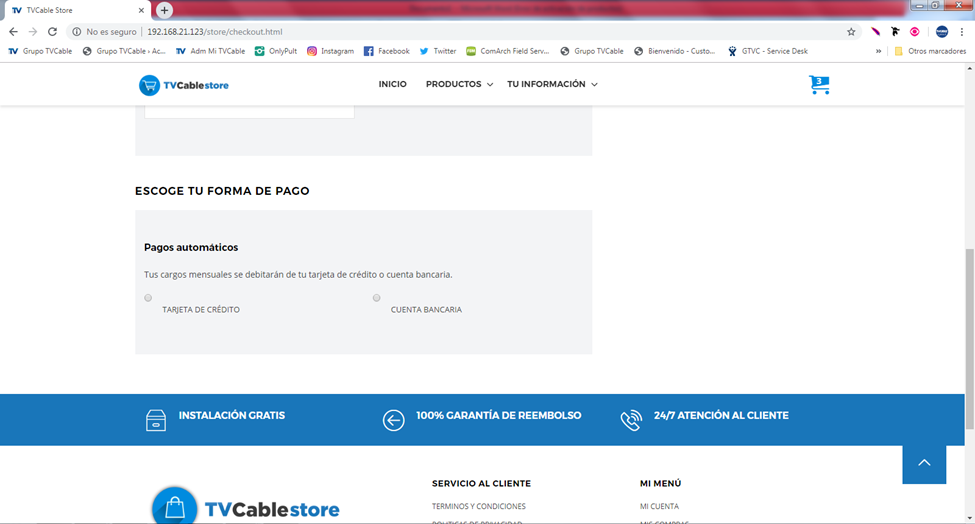
Task: Open the third Grupo TVCable bookmark
Action: tap(592, 51)
